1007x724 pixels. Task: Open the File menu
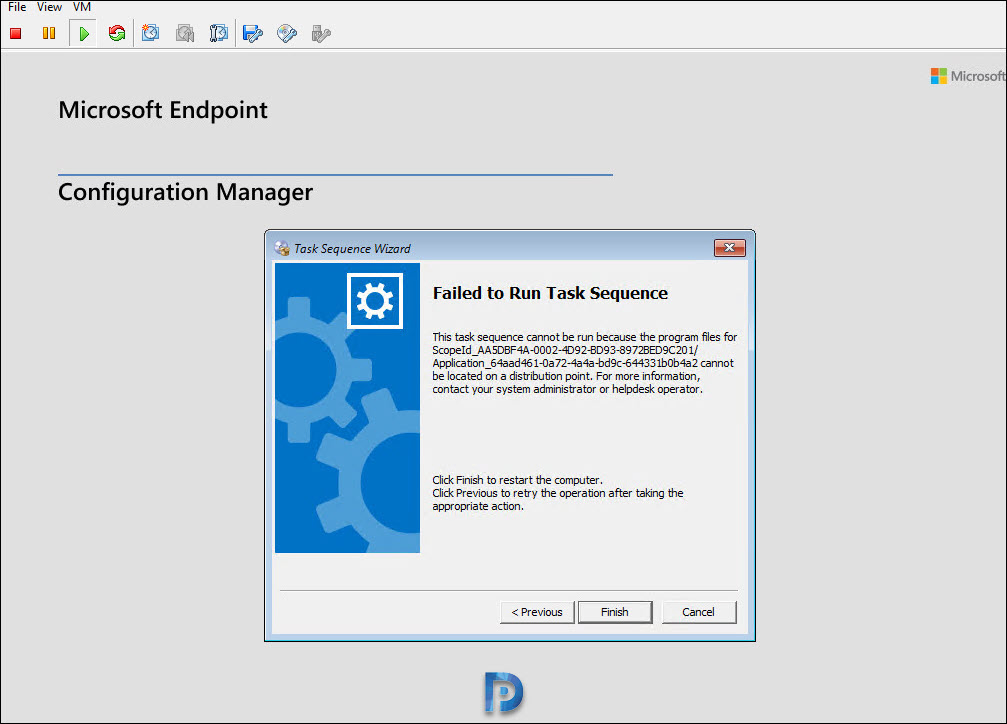17,7
